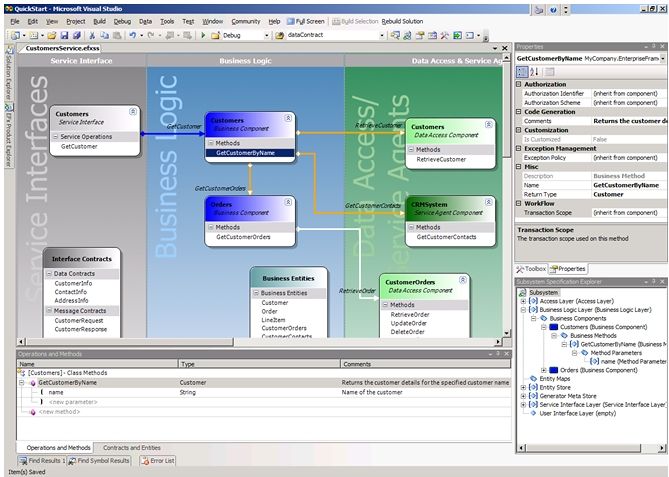Open Solution Explorer side tab
This screenshot has height=477, width=669.
coord(9,73)
